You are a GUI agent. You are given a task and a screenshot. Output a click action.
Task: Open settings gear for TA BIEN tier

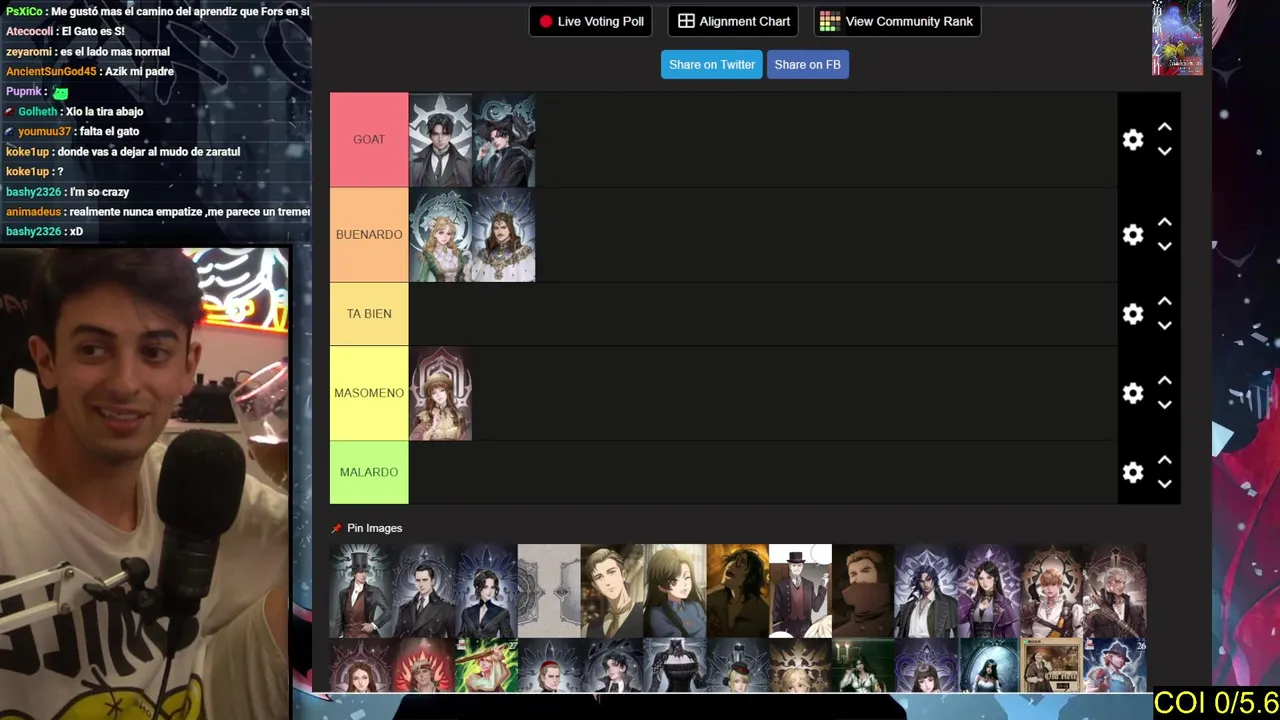(1132, 314)
